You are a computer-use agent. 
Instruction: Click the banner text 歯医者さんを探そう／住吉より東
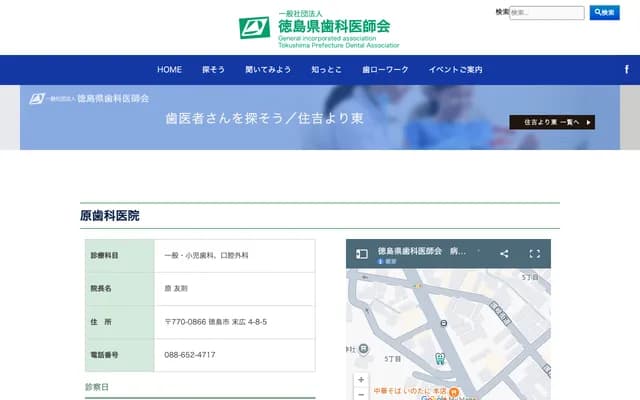(264, 118)
